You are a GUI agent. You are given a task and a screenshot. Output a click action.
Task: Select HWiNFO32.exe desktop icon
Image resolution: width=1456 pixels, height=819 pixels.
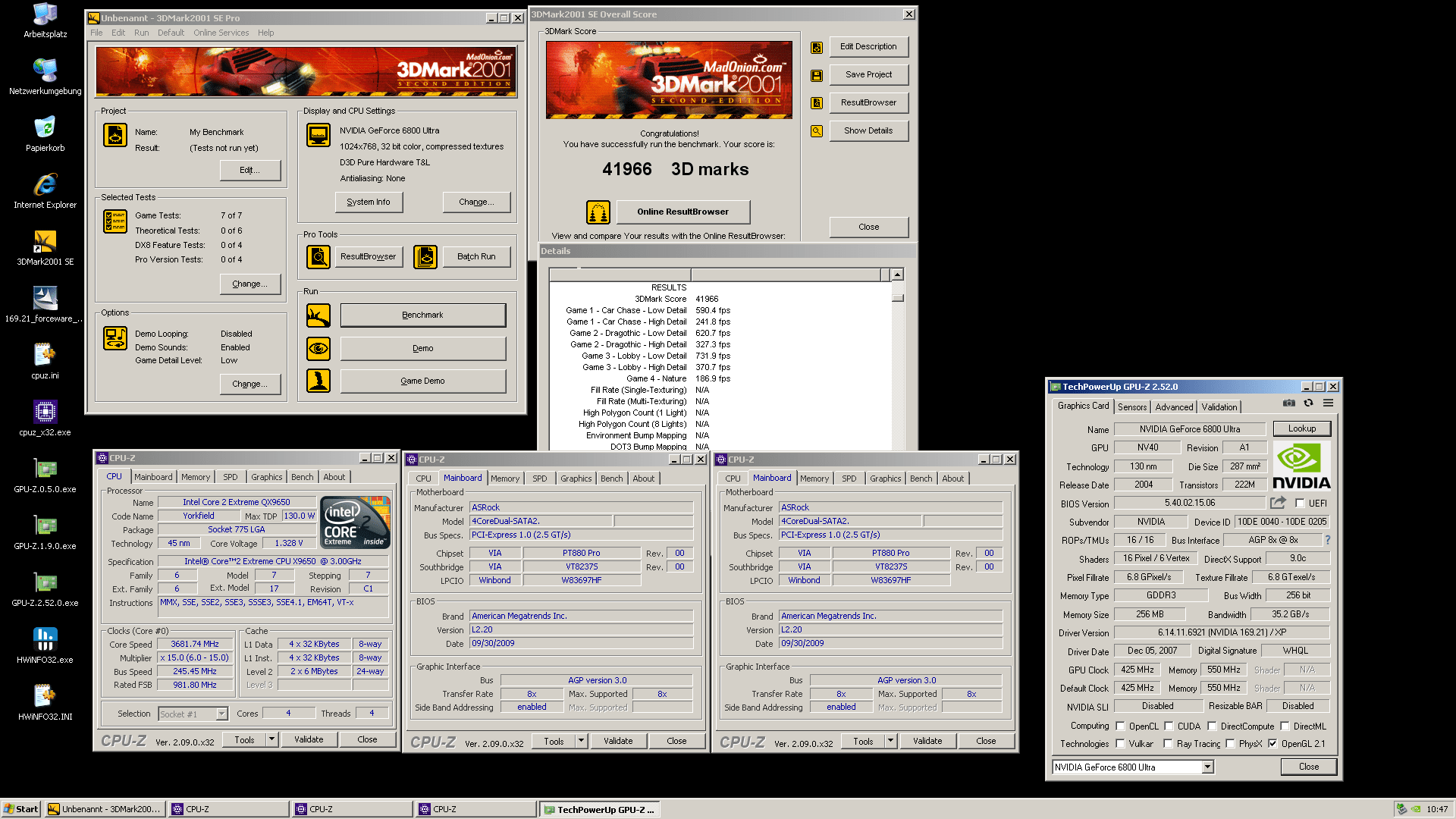click(x=45, y=646)
